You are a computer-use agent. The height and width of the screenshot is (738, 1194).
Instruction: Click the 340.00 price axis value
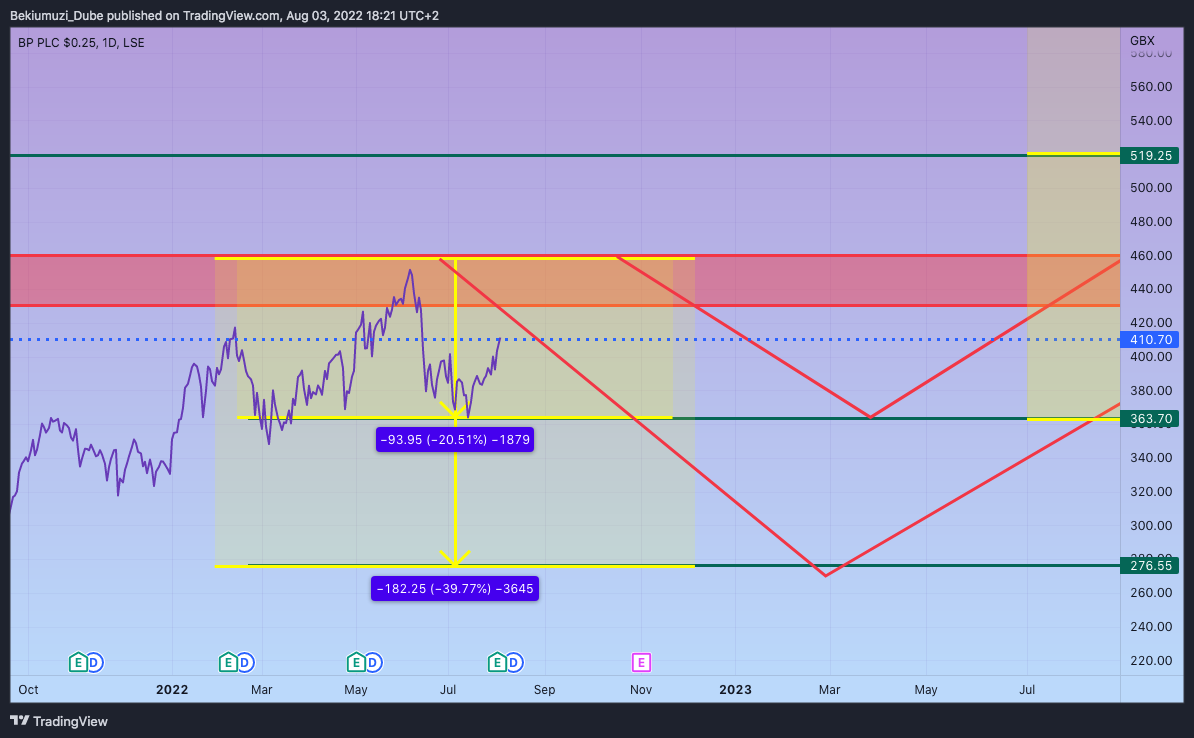coord(1151,458)
